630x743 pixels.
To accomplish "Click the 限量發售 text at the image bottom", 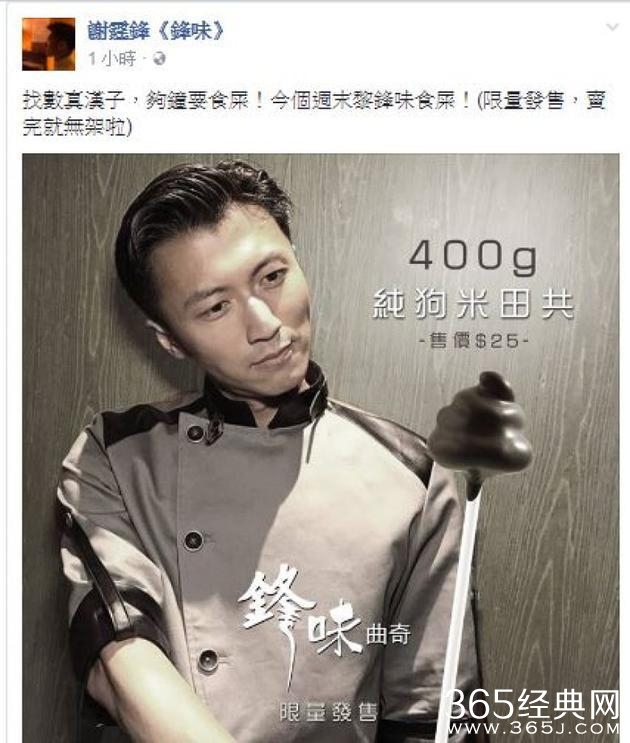I will (x=328, y=711).
